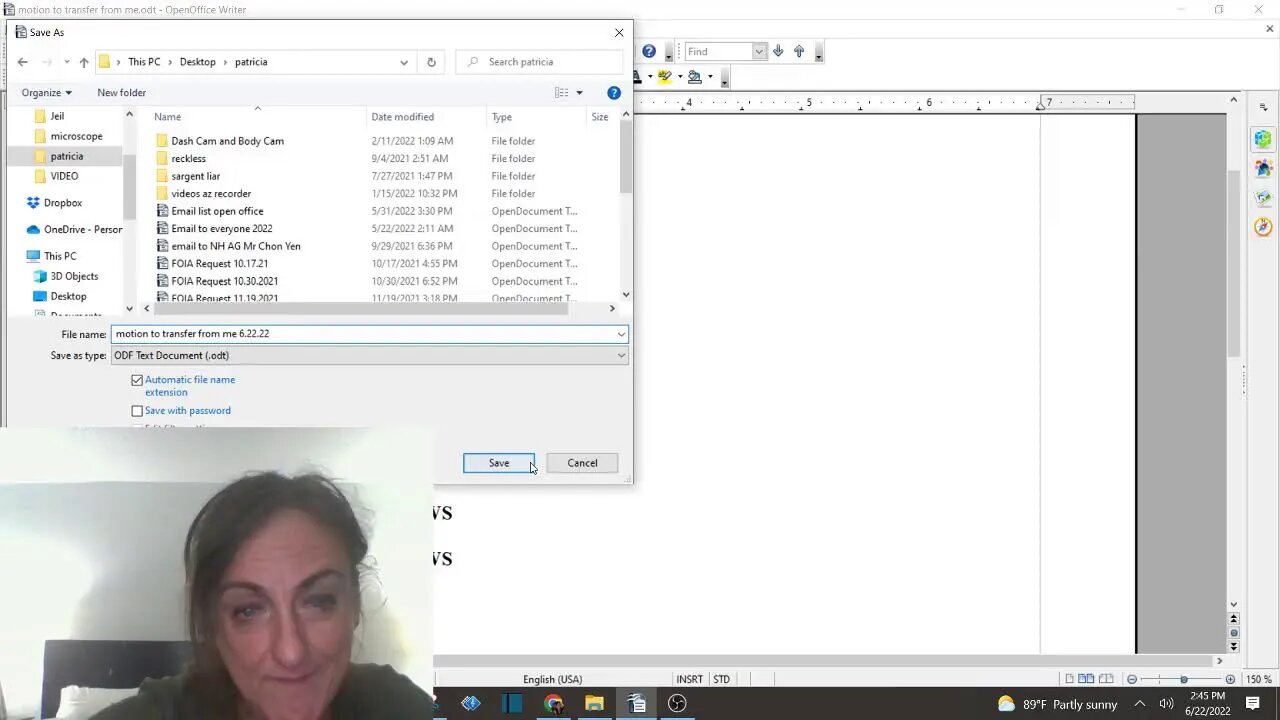Image resolution: width=1280 pixels, height=720 pixels.
Task: Open volume control in system tray
Action: [1166, 704]
